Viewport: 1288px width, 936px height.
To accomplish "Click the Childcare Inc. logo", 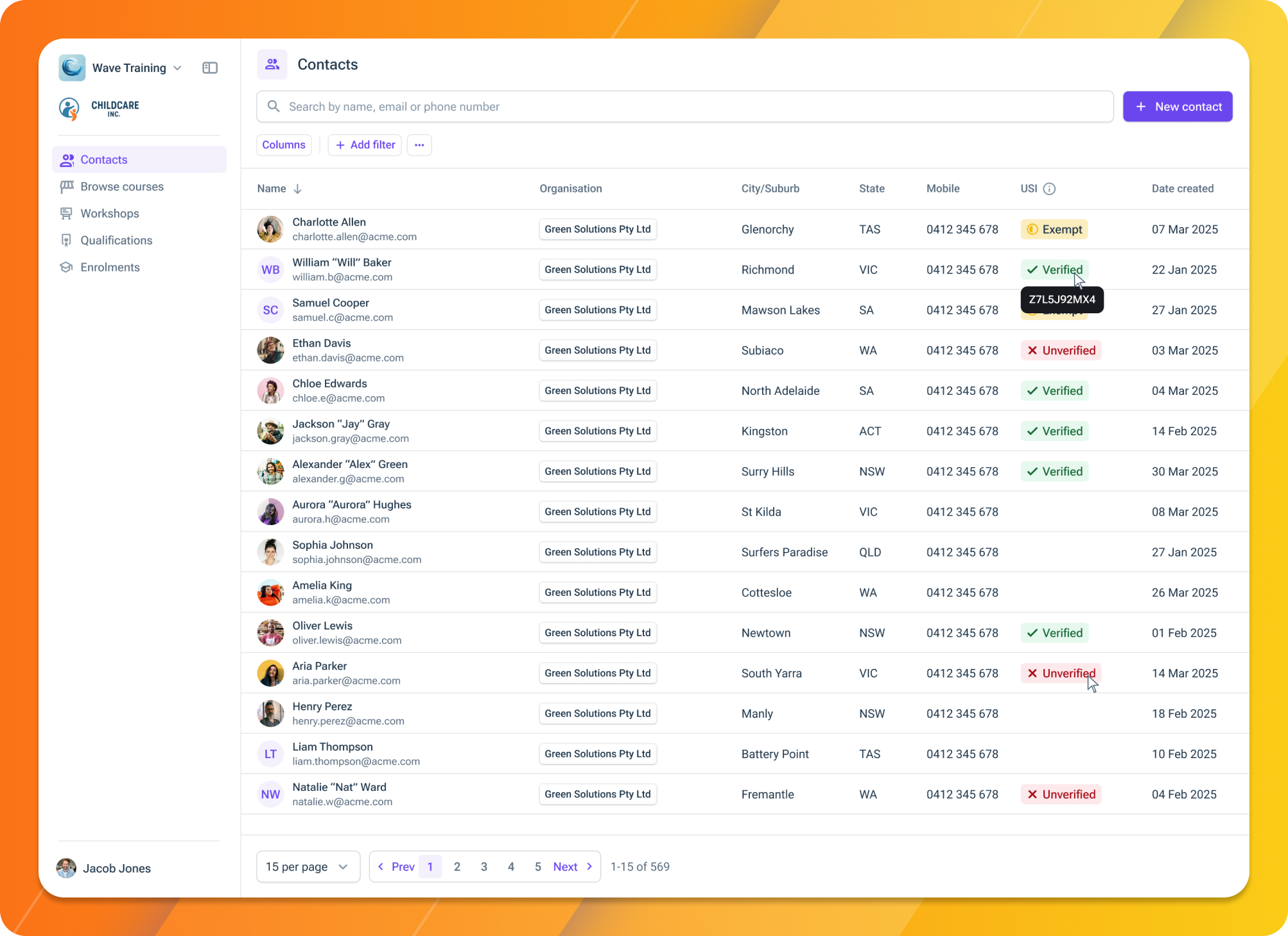I will 100,108.
